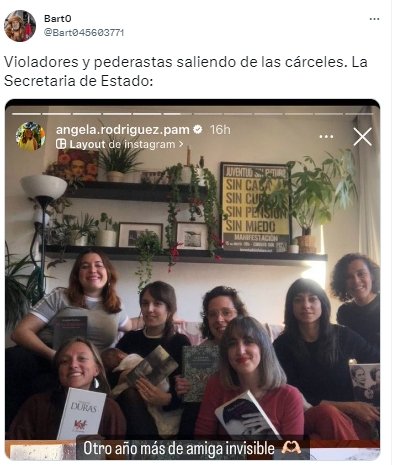Click the verified badge next to angela.rodriguez.pam
Image resolution: width=406 pixels, height=465 pixels.
click(198, 129)
